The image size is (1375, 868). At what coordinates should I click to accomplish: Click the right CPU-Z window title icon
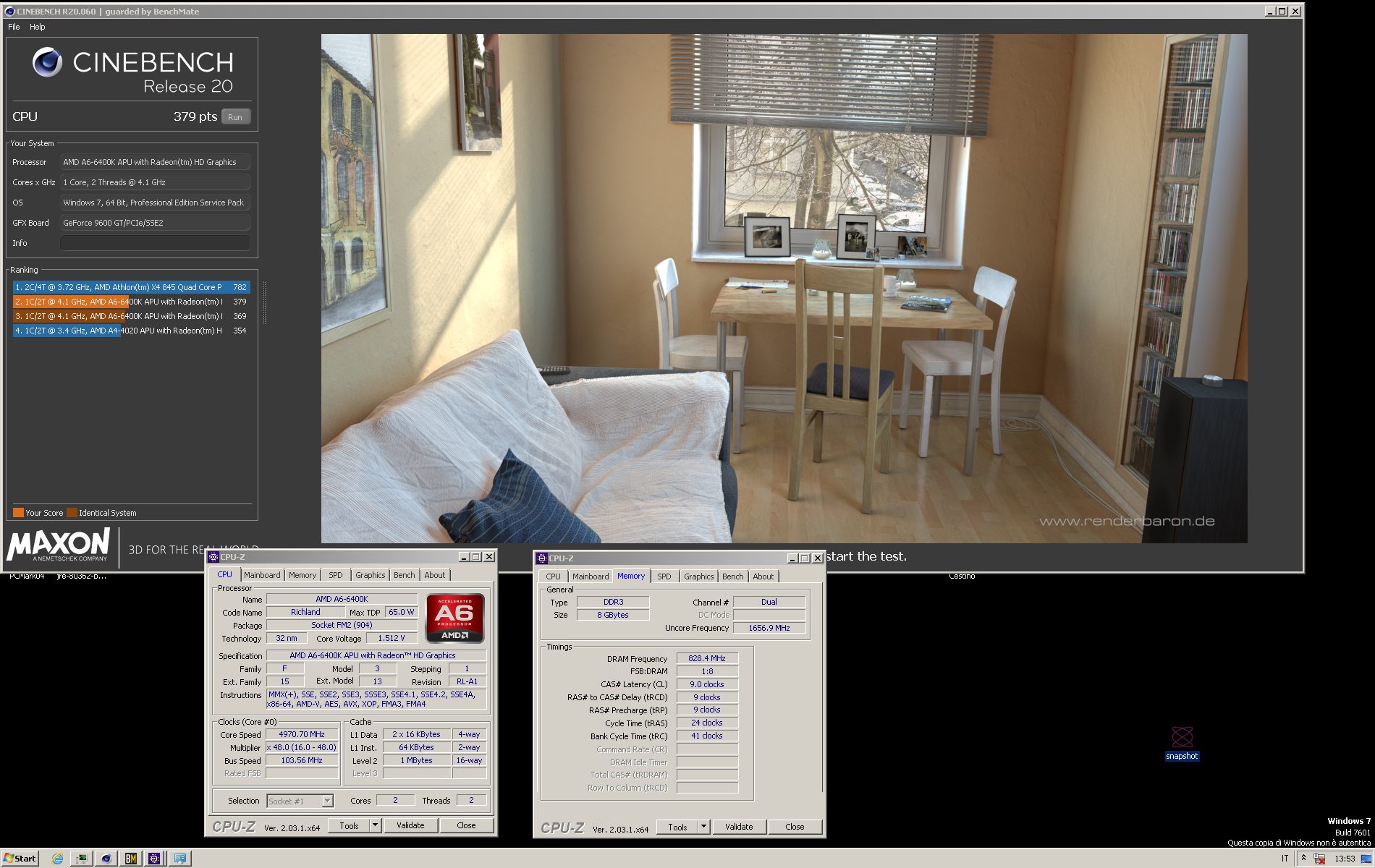point(542,558)
